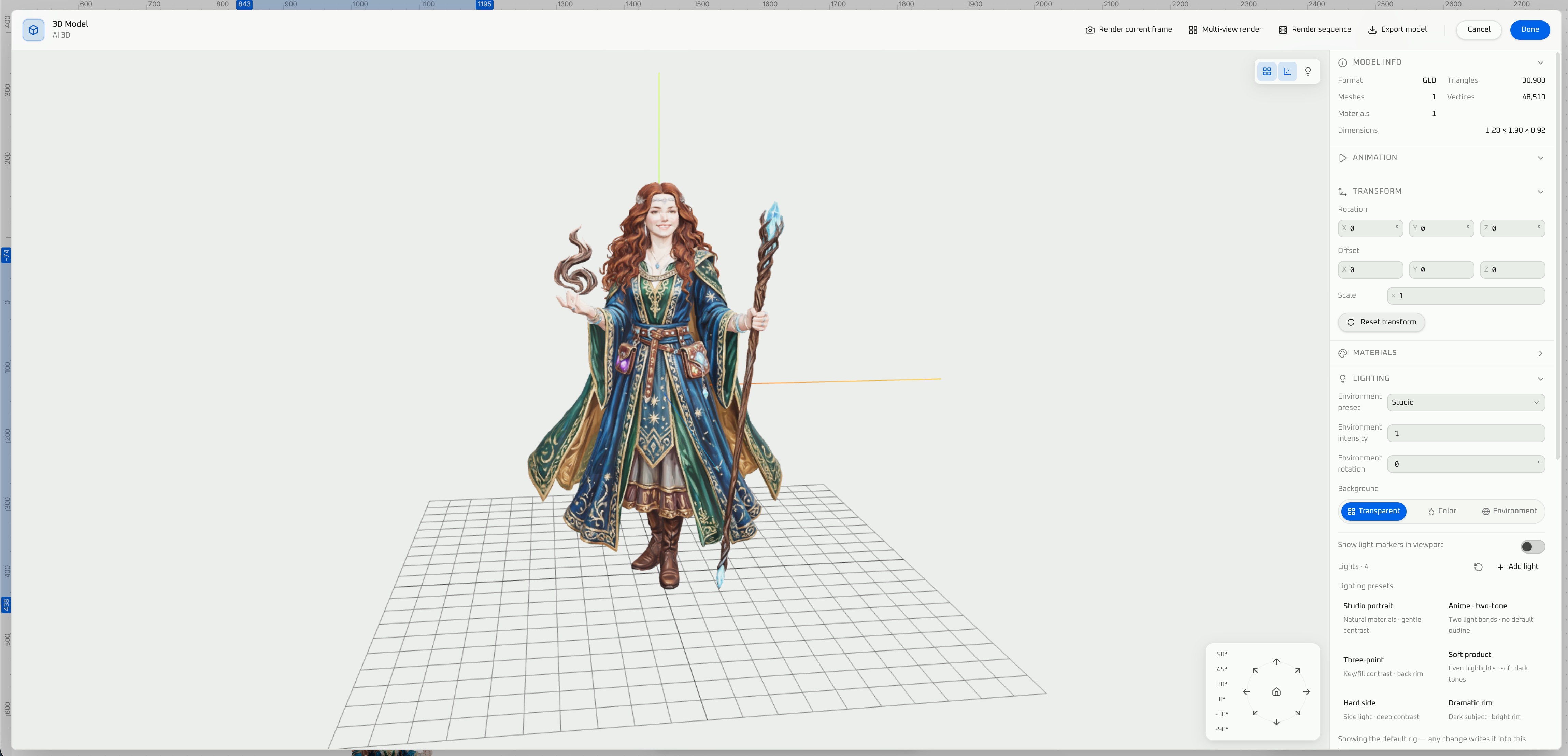Expand the Materials section
Screen dimensions: 1568x756
(x=1540, y=353)
